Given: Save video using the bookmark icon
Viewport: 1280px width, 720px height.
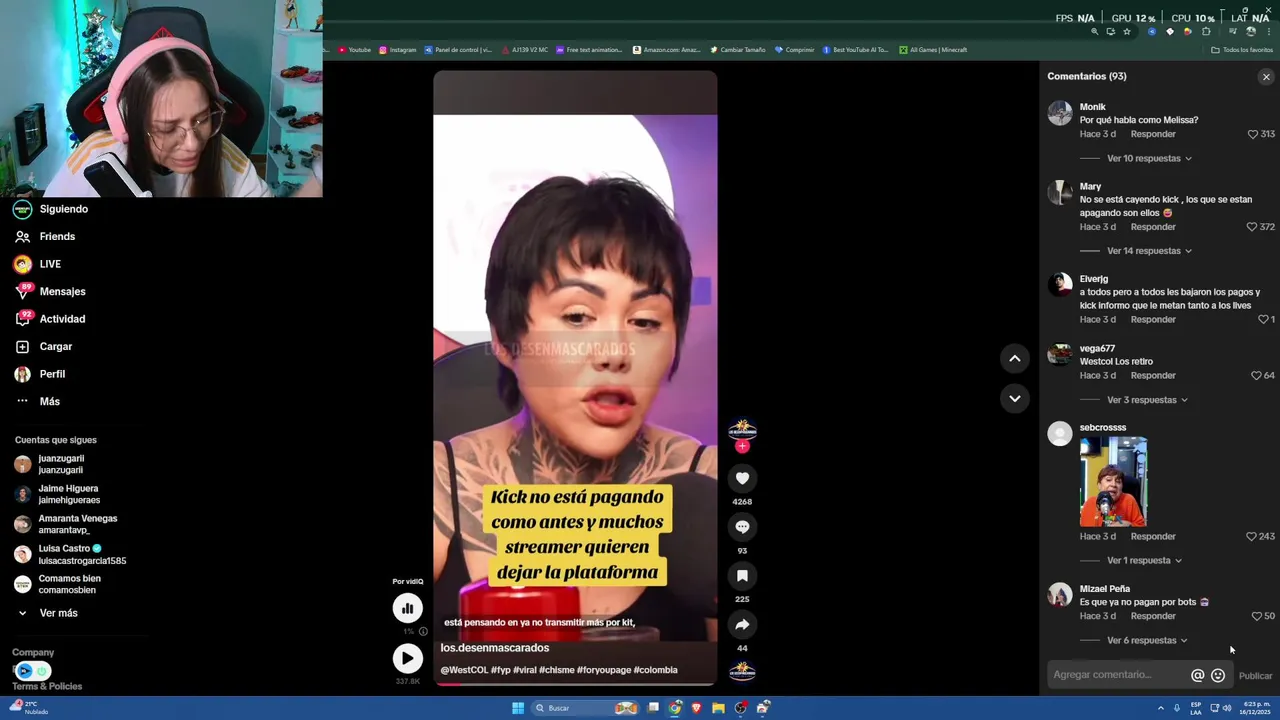Looking at the screenshot, I should point(742,576).
